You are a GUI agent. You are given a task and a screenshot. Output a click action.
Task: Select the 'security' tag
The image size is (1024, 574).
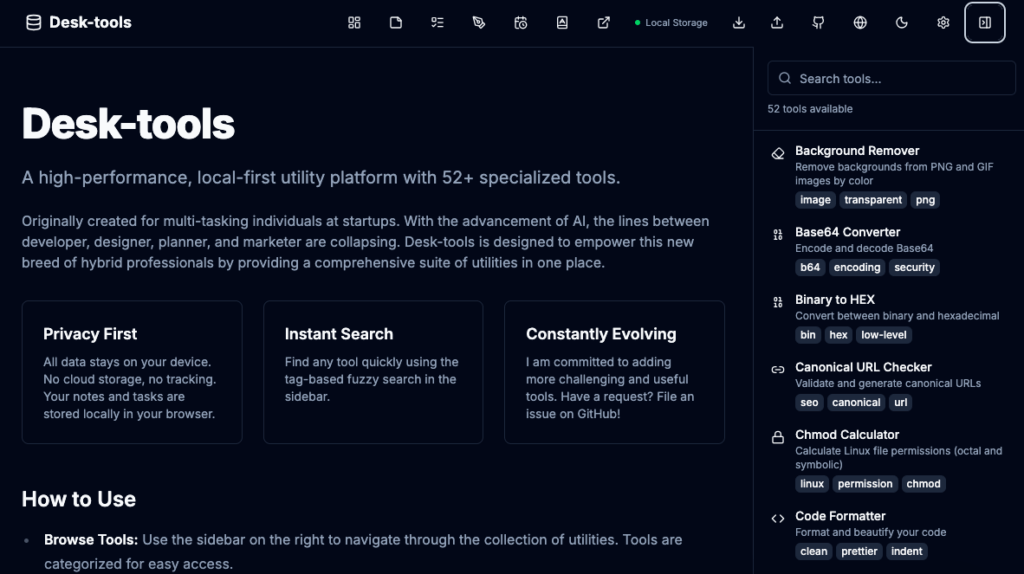[914, 268]
